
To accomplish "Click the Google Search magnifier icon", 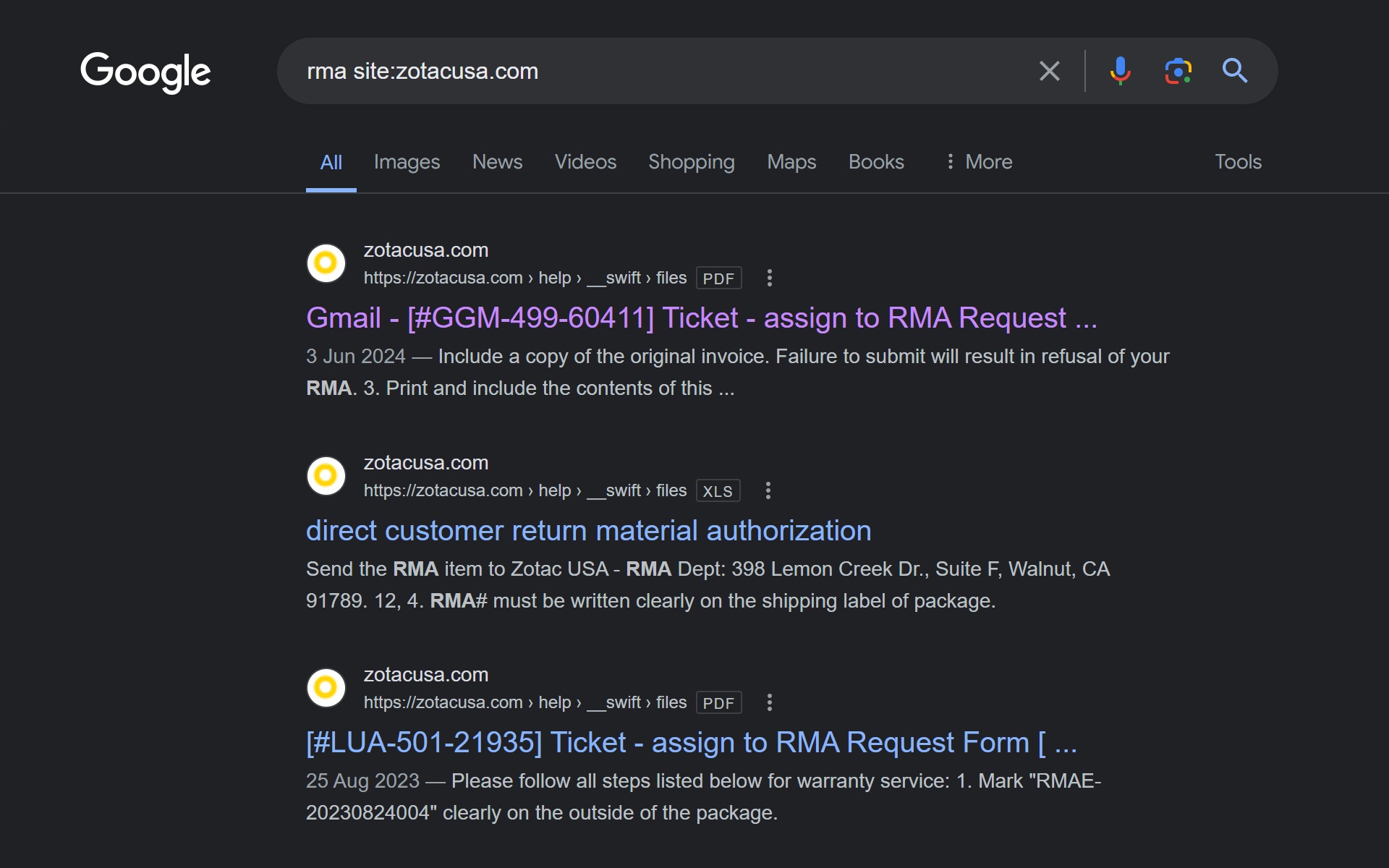I will tap(1234, 70).
